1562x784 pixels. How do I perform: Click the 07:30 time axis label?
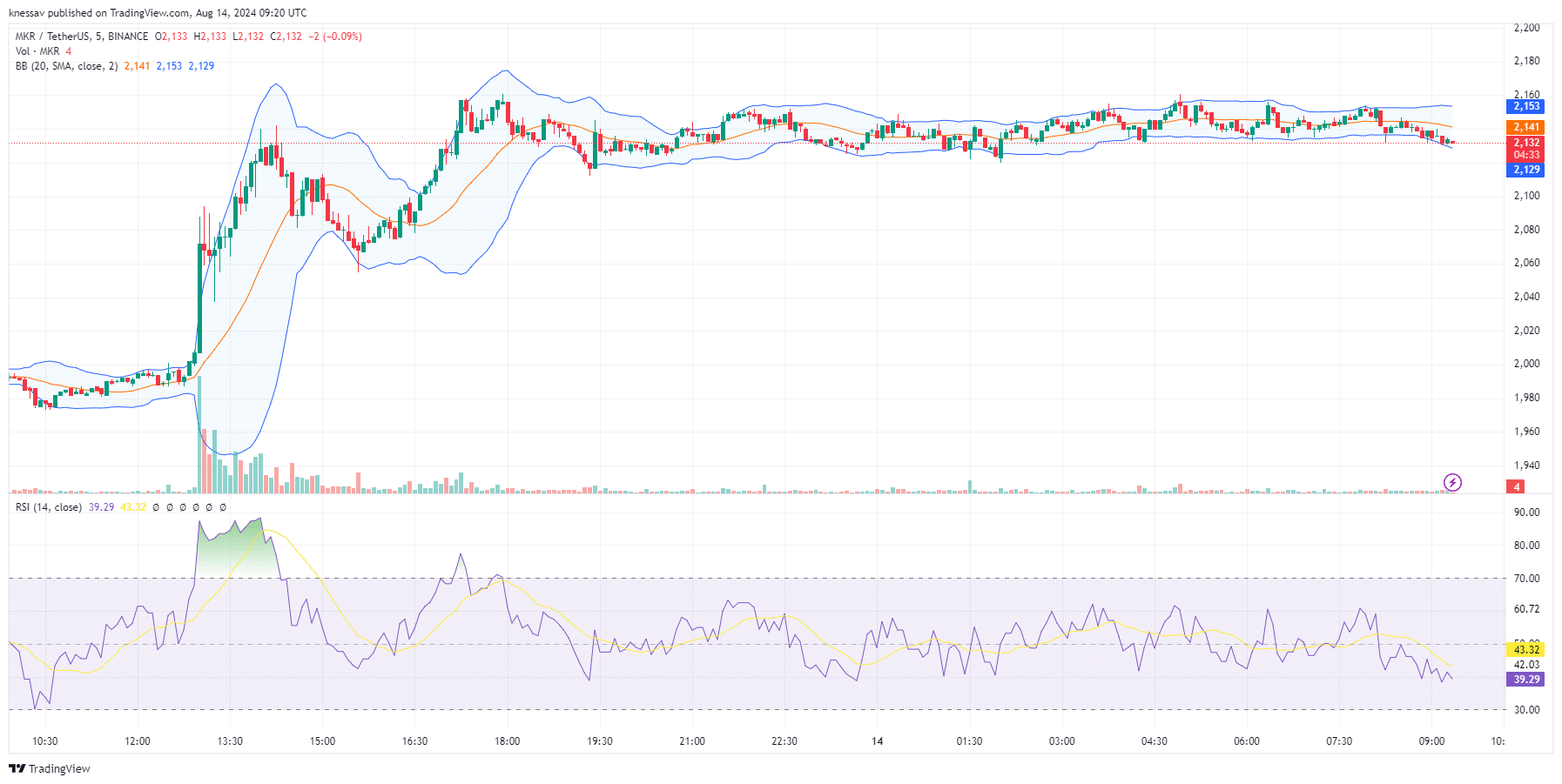[x=1339, y=741]
